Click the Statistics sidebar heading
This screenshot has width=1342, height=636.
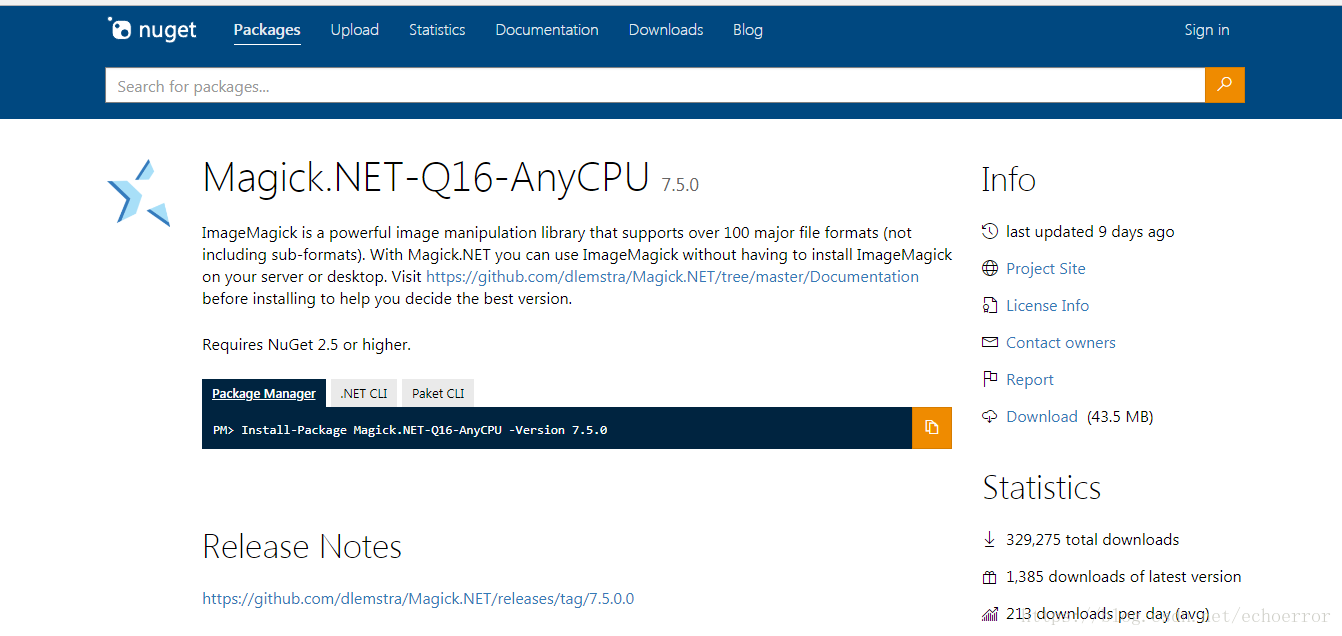coord(1041,487)
